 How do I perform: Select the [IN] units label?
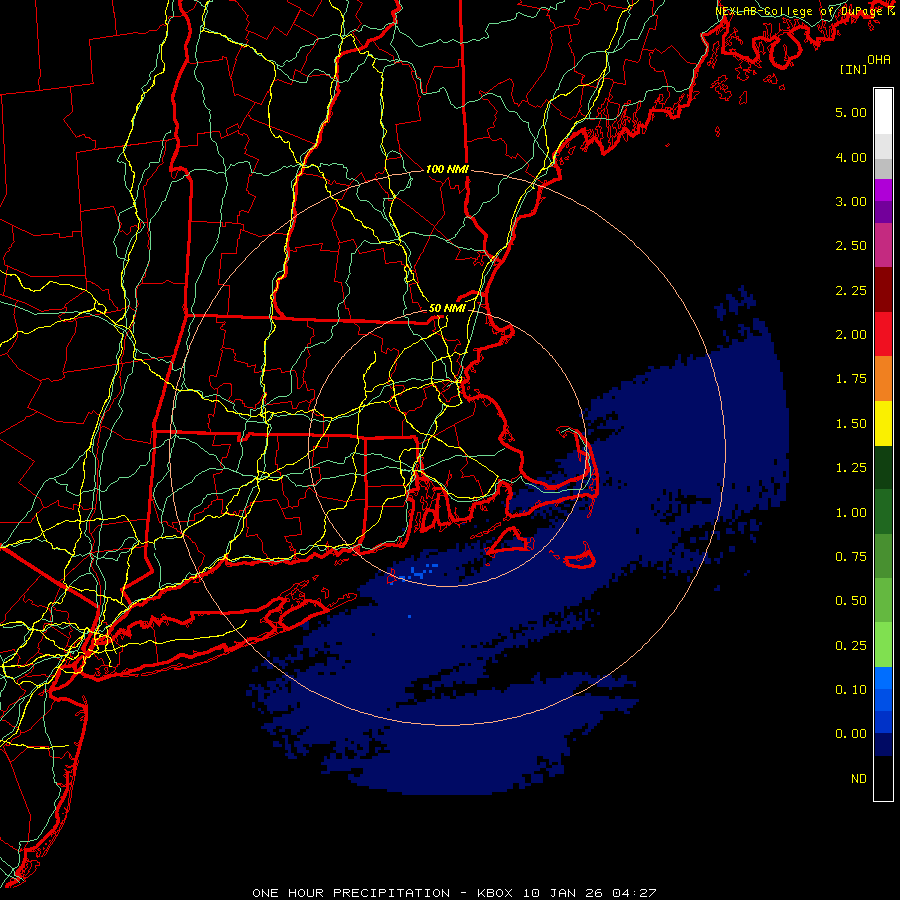[x=853, y=70]
